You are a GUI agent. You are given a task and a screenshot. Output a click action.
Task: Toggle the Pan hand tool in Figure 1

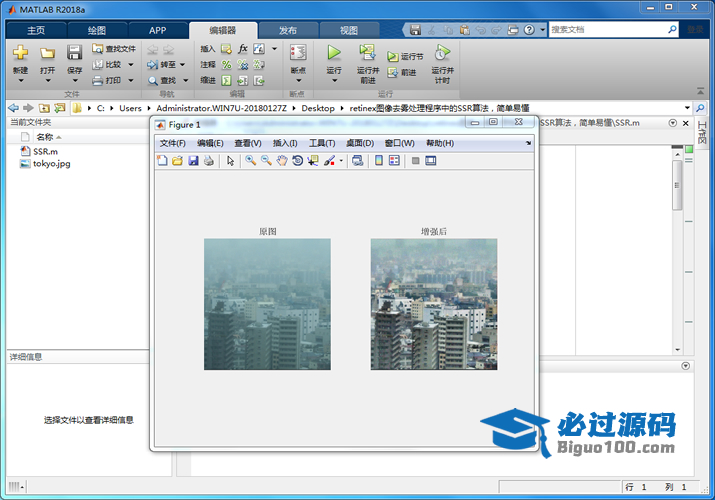[x=282, y=161]
